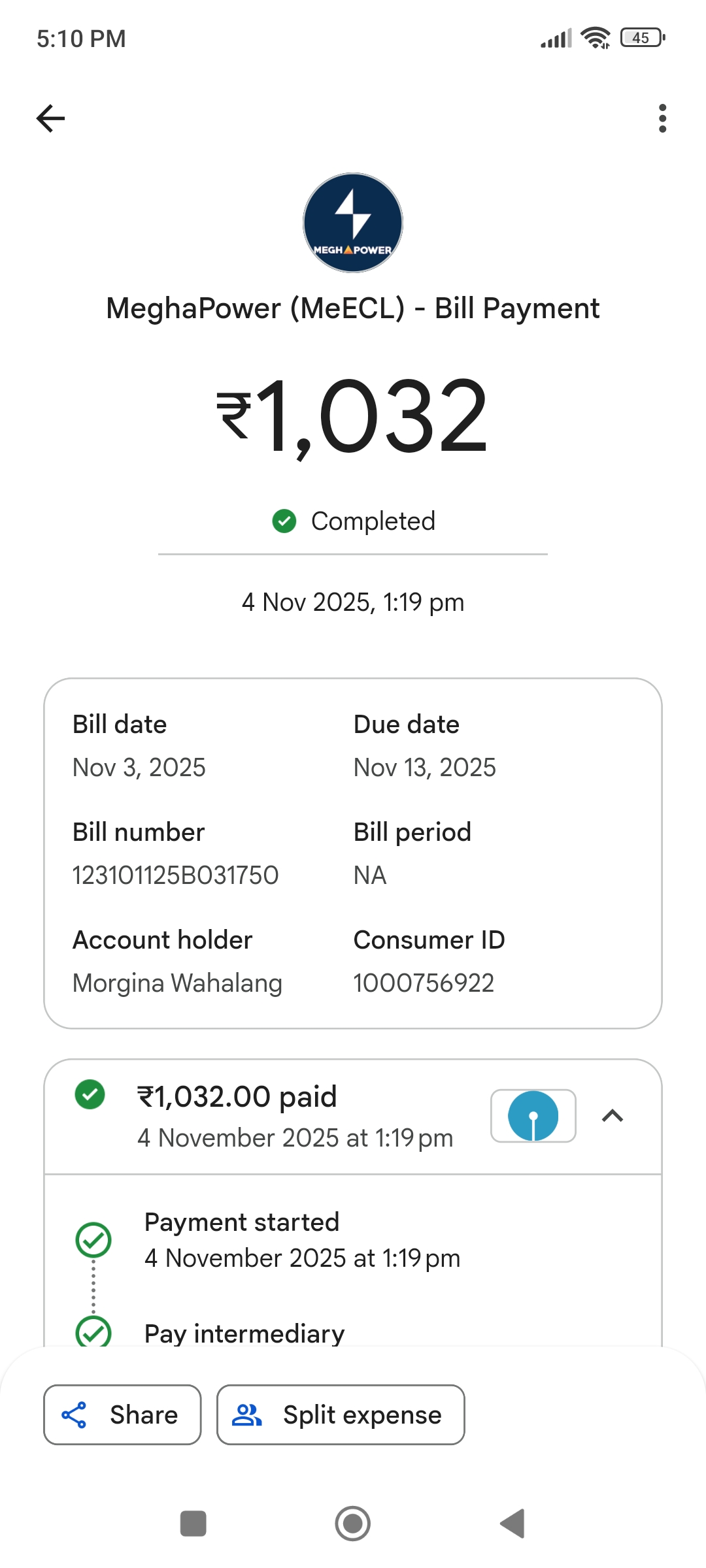
Task: Tap the ₹1,032.00 paid green checkmark
Action: 90,1095
